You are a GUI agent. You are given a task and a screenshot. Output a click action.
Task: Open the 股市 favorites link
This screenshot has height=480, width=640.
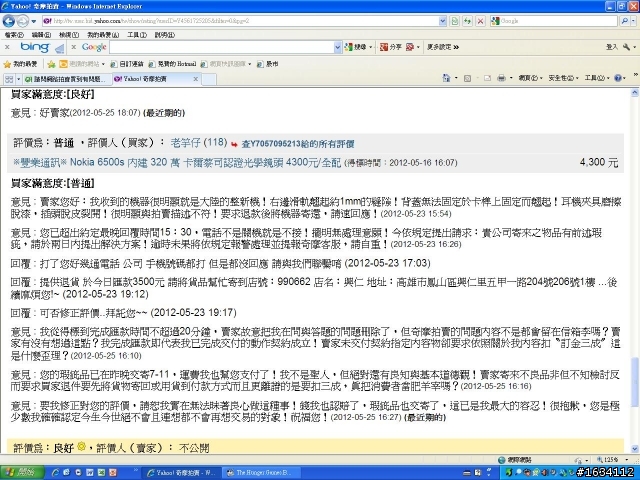coord(268,64)
